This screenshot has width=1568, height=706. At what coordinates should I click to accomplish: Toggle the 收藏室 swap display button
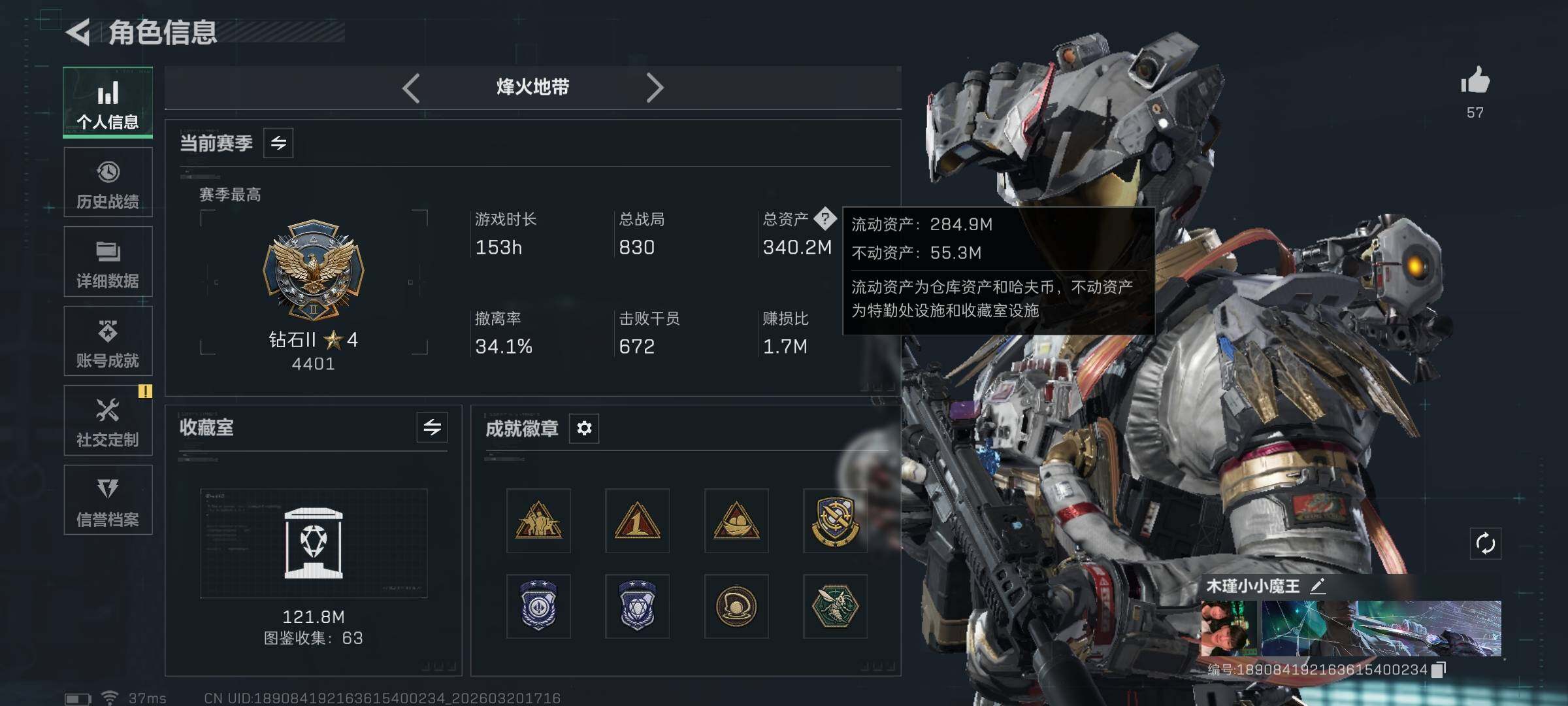(x=432, y=428)
